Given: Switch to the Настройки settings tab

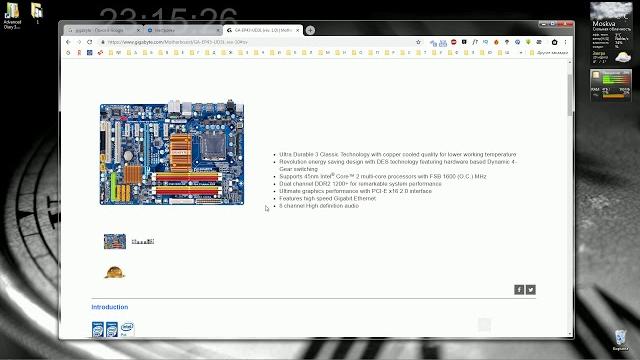Looking at the screenshot, I should (x=182, y=30).
